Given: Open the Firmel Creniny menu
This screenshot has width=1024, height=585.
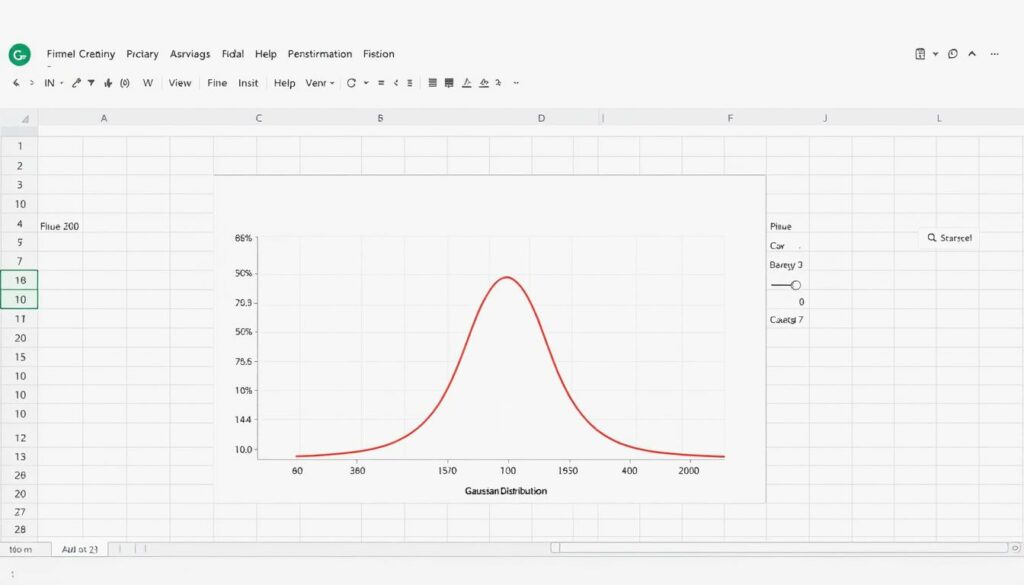Looking at the screenshot, I should point(81,54).
